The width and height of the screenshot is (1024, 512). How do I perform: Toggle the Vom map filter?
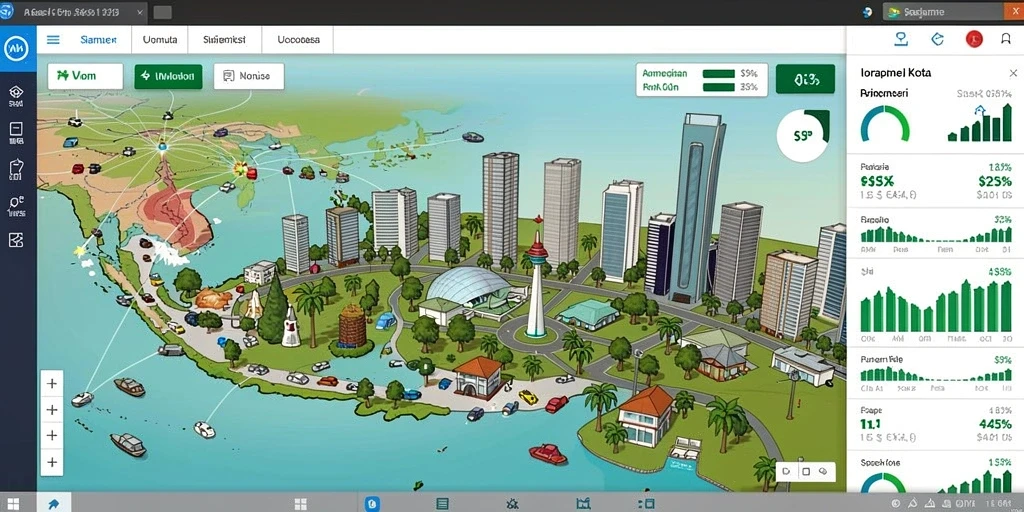point(85,76)
